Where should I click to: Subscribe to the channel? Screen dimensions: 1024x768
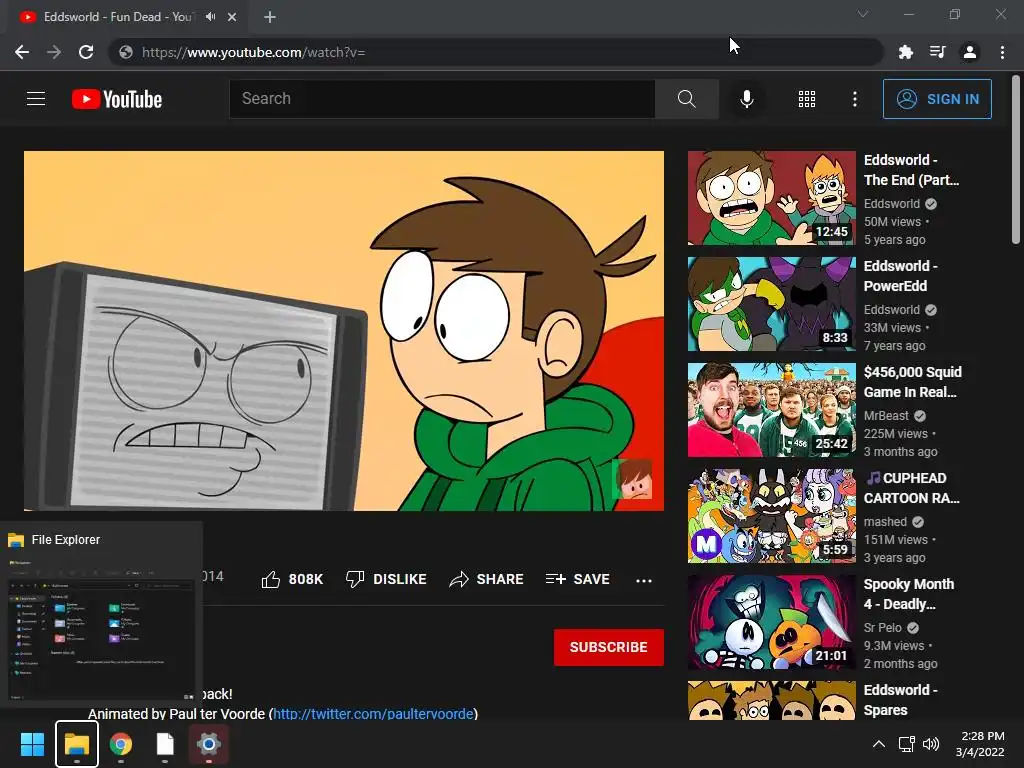pyautogui.click(x=609, y=647)
